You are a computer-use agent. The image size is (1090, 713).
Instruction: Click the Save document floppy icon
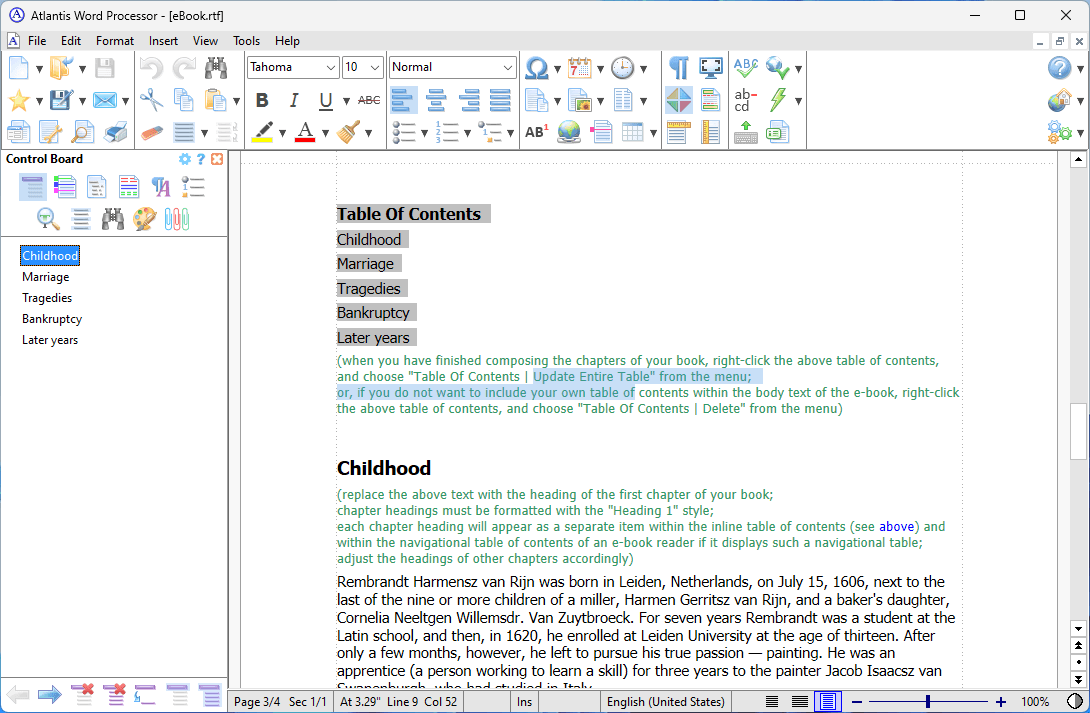tap(104, 67)
